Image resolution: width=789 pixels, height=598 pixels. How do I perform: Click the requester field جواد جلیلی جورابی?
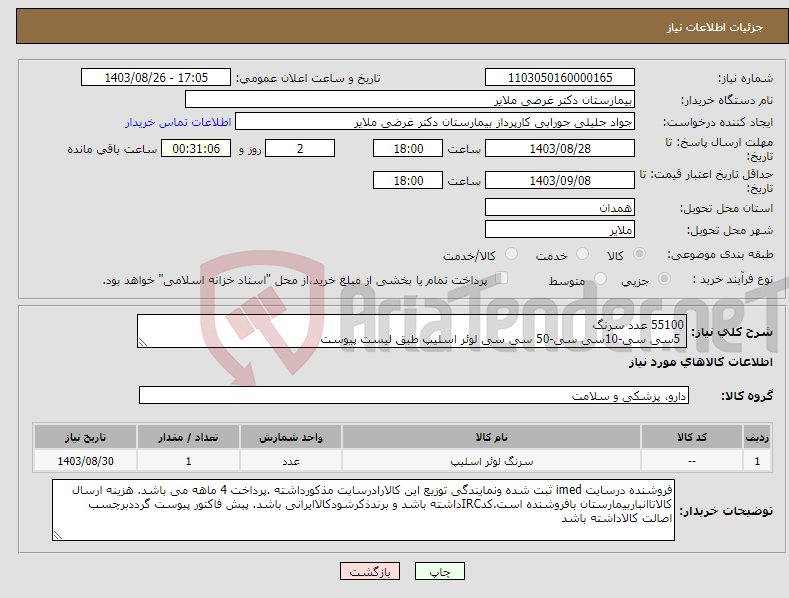point(435,121)
